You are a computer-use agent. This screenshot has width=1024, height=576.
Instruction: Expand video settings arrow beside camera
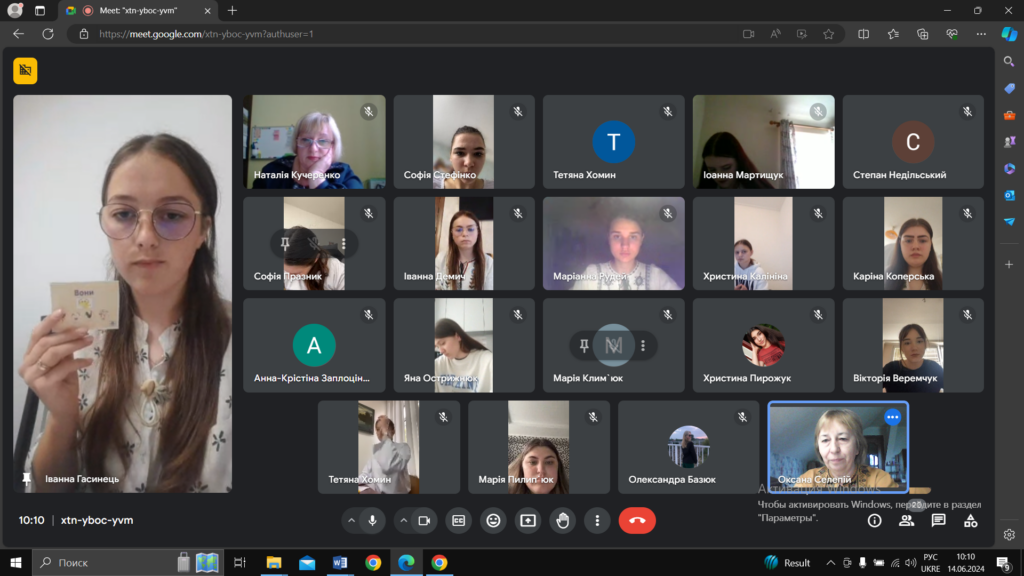tap(404, 520)
